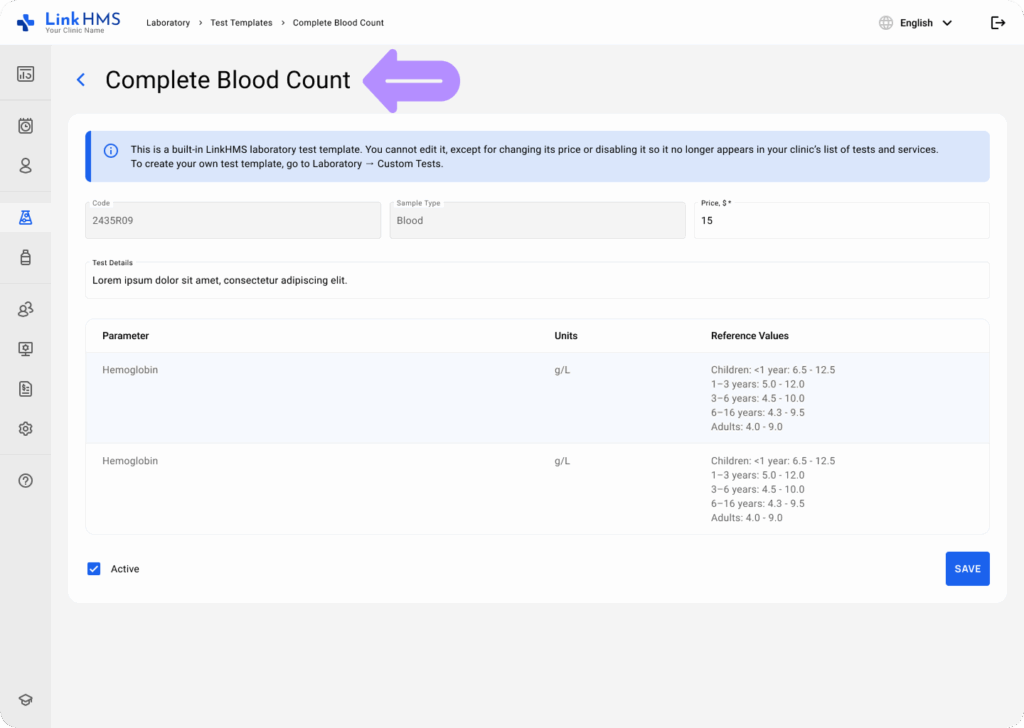
Task: Click the LinkHMS logo
Action: click(68, 22)
